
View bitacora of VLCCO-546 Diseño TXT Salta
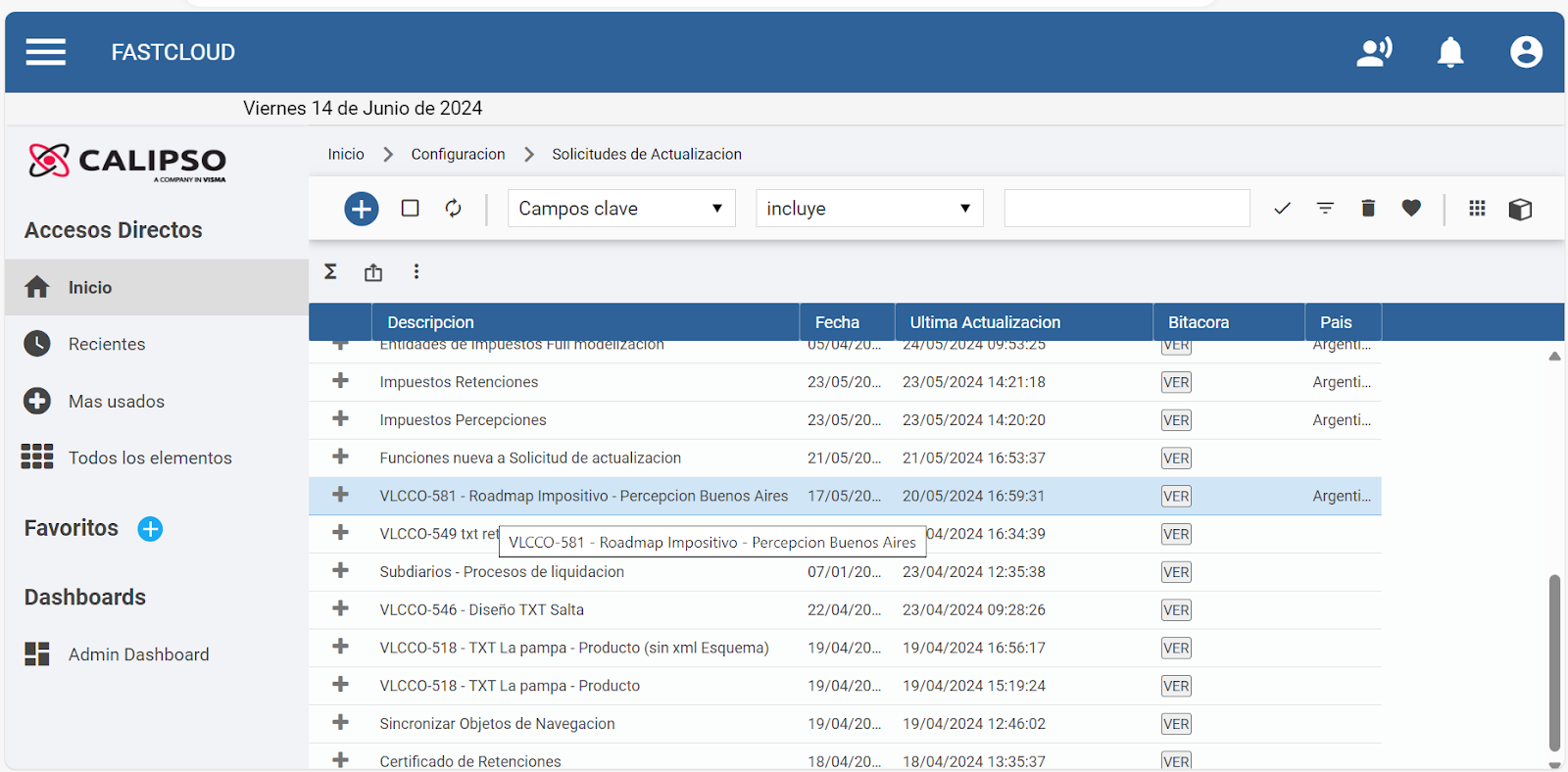pos(1176,610)
